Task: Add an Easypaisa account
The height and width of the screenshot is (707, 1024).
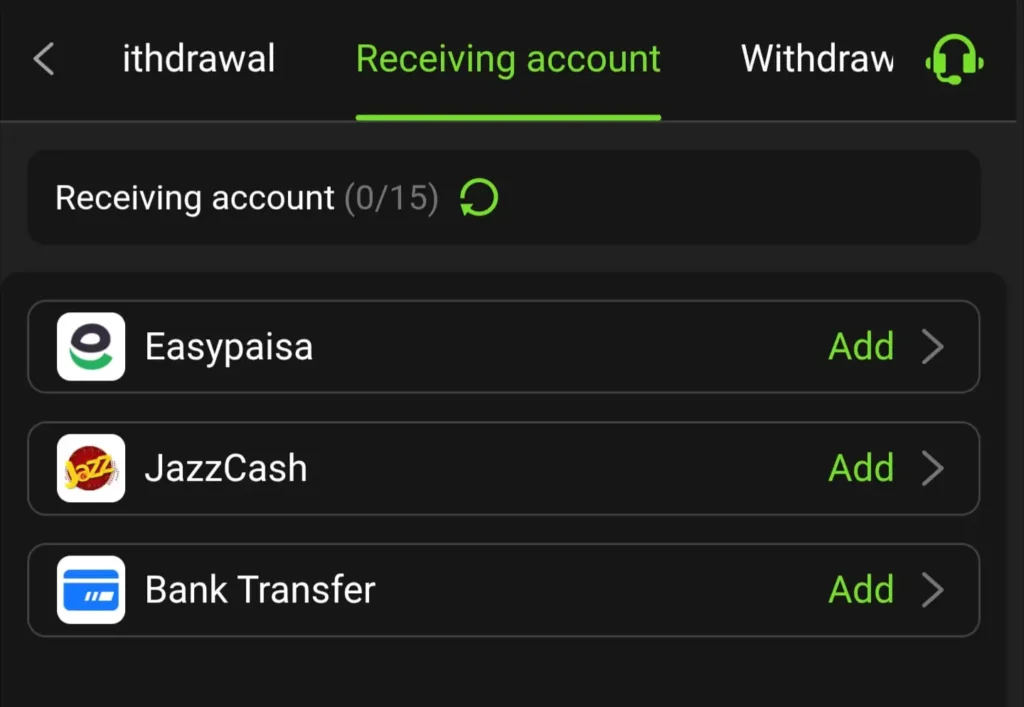Action: [861, 347]
